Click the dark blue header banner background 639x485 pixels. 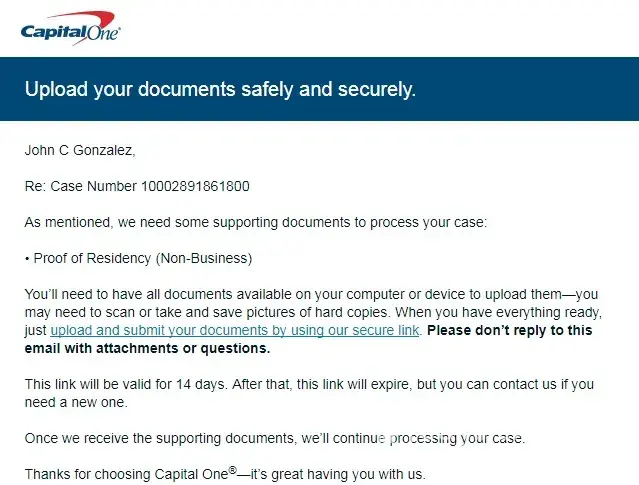click(x=540, y=89)
